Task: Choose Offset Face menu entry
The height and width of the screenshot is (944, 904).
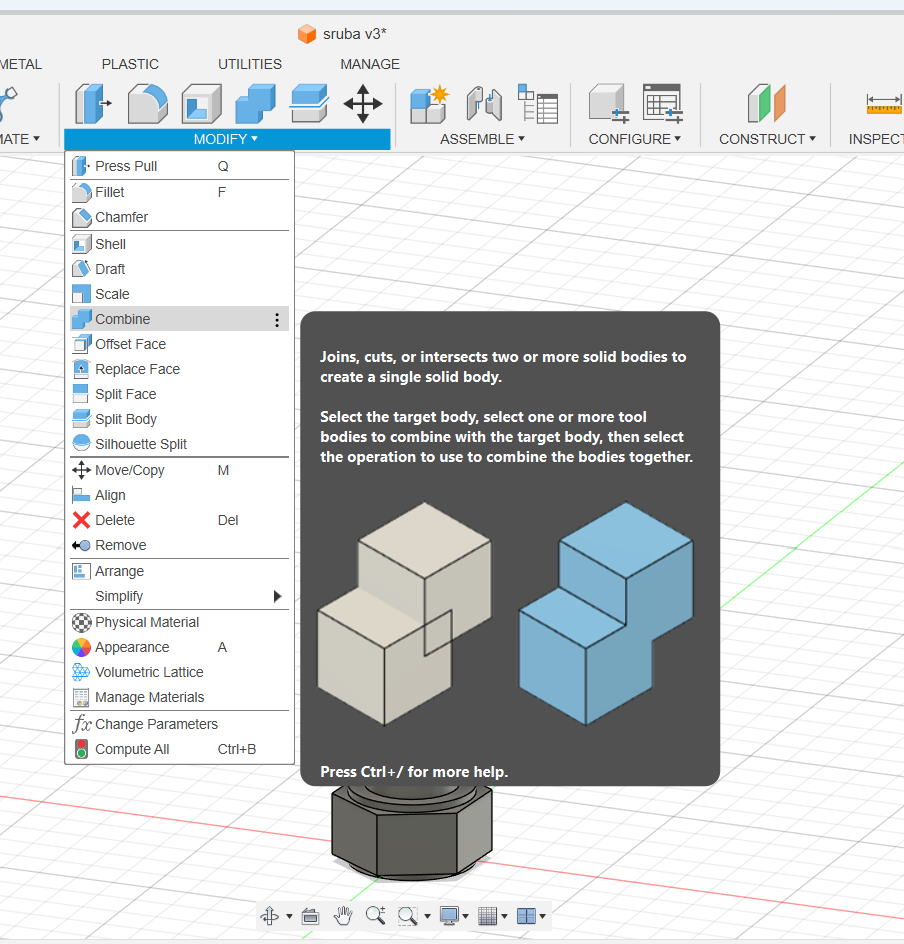Action: (x=179, y=344)
